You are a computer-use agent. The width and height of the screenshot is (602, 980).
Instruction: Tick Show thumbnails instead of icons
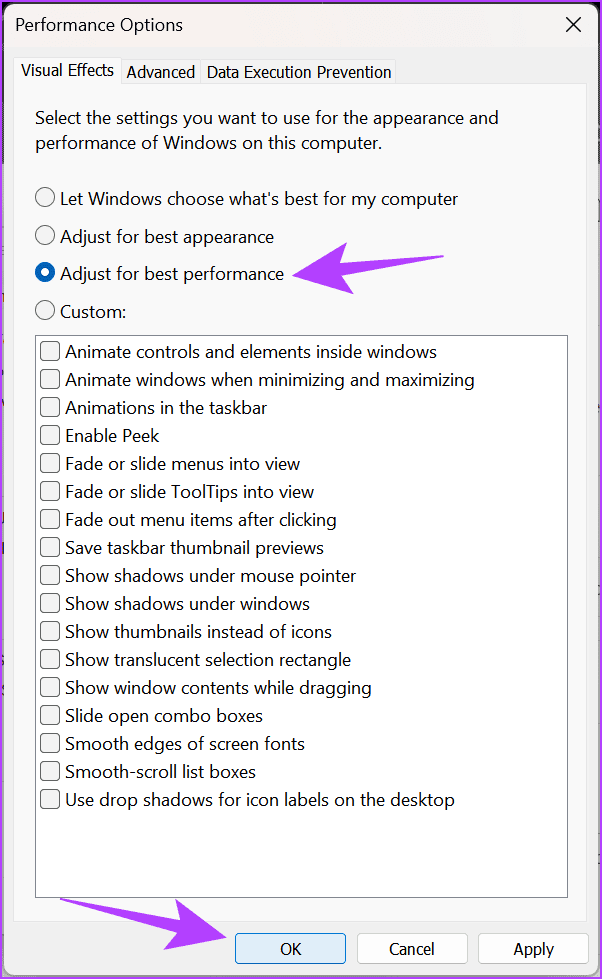50,632
